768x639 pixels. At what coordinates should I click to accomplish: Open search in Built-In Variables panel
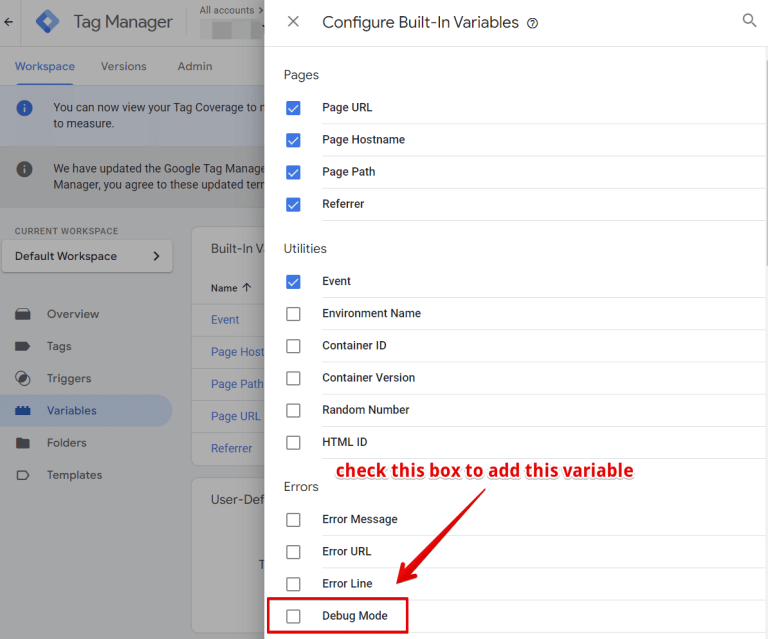click(x=749, y=20)
